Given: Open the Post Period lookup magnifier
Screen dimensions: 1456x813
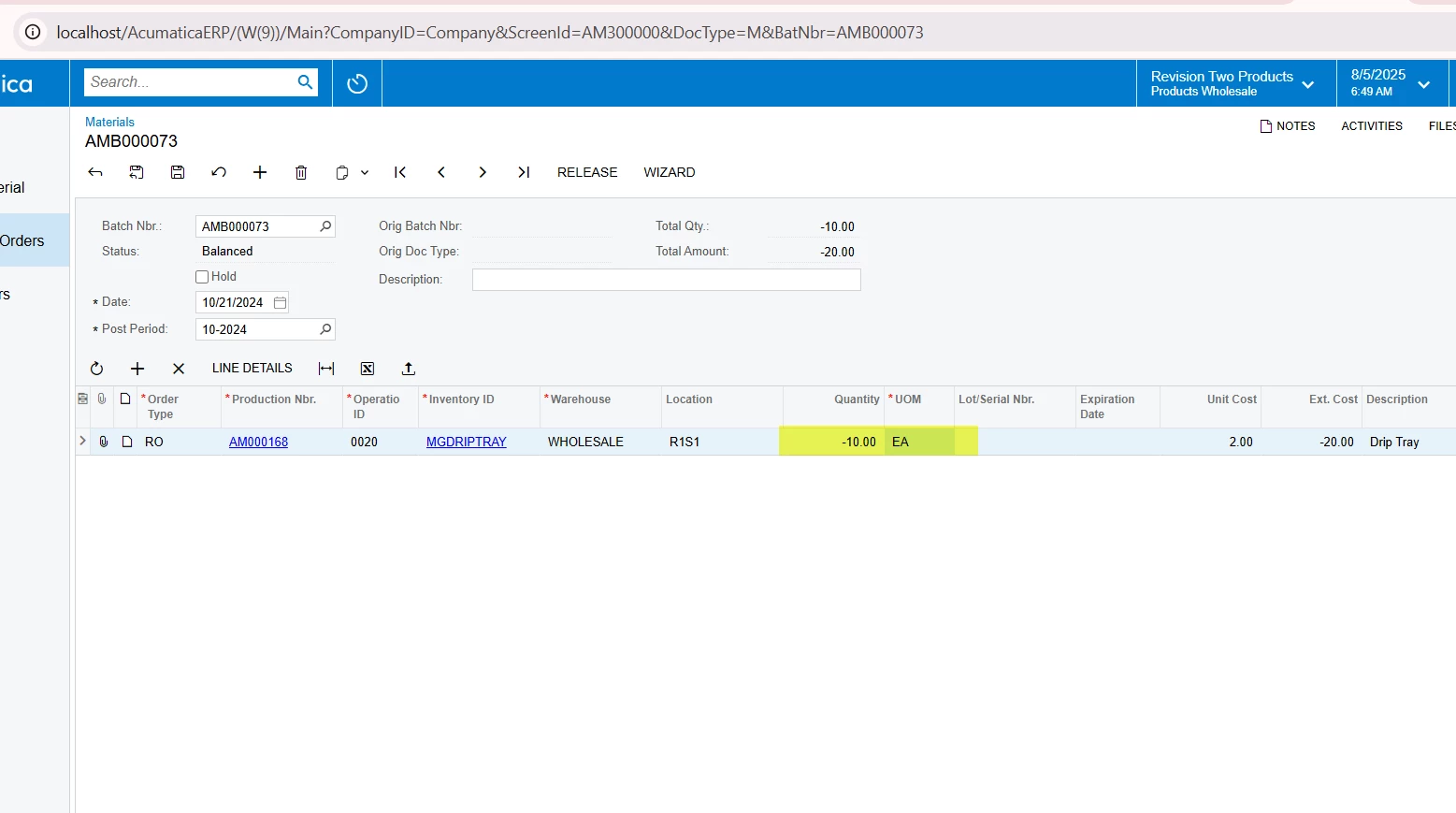Looking at the screenshot, I should click(x=325, y=329).
